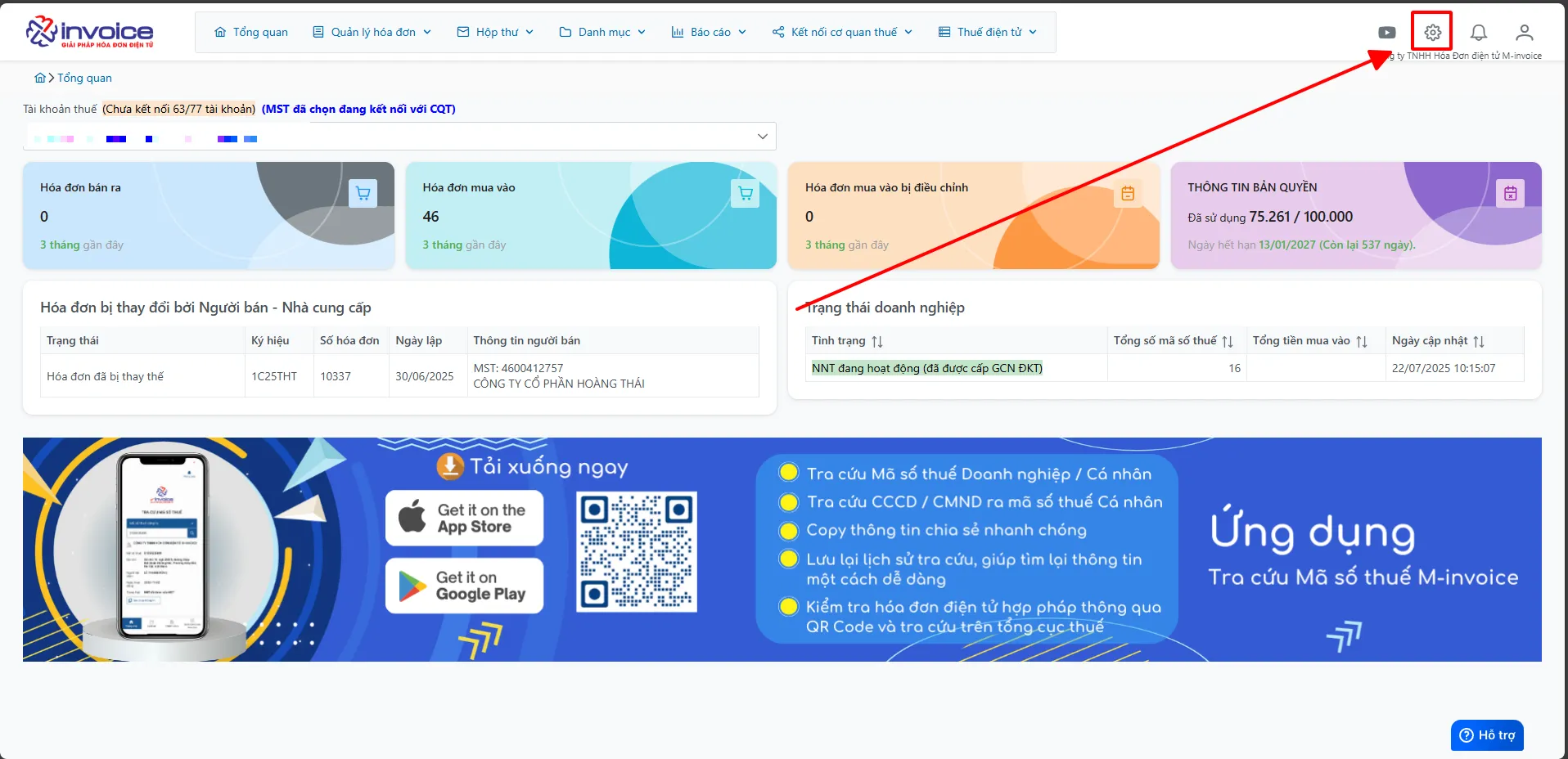1568x759 pixels.
Task: Expand the Hộp thư menu
Action: [x=495, y=32]
